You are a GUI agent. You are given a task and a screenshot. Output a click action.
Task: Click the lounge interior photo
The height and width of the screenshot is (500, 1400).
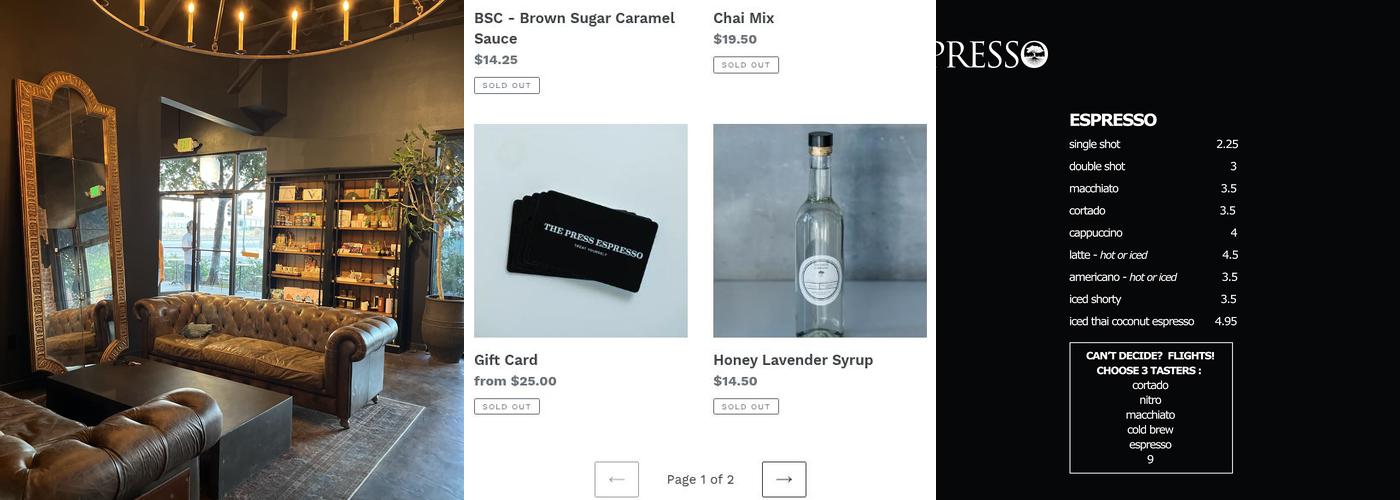click(232, 250)
